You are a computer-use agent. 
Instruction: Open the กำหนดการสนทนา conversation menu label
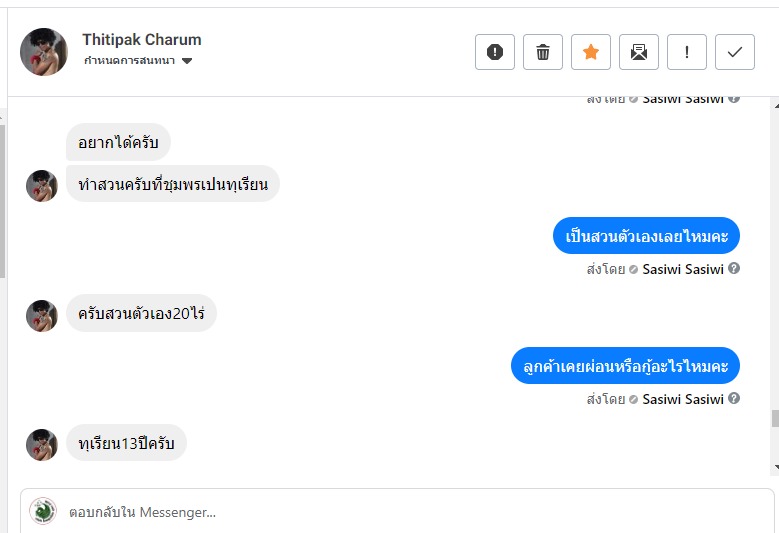[130, 62]
